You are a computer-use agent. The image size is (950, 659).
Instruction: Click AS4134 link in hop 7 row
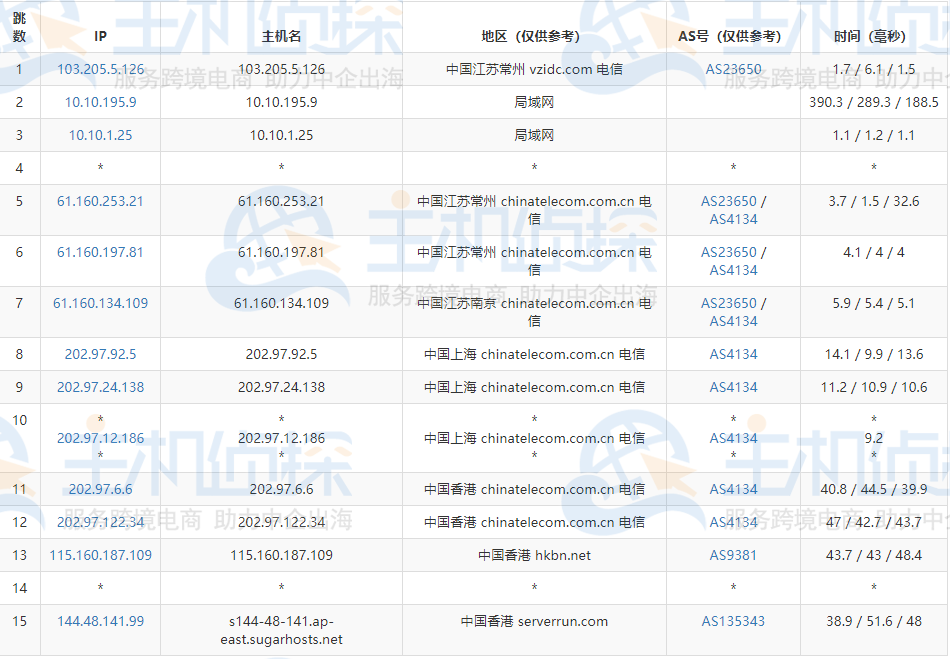pyautogui.click(x=733, y=321)
